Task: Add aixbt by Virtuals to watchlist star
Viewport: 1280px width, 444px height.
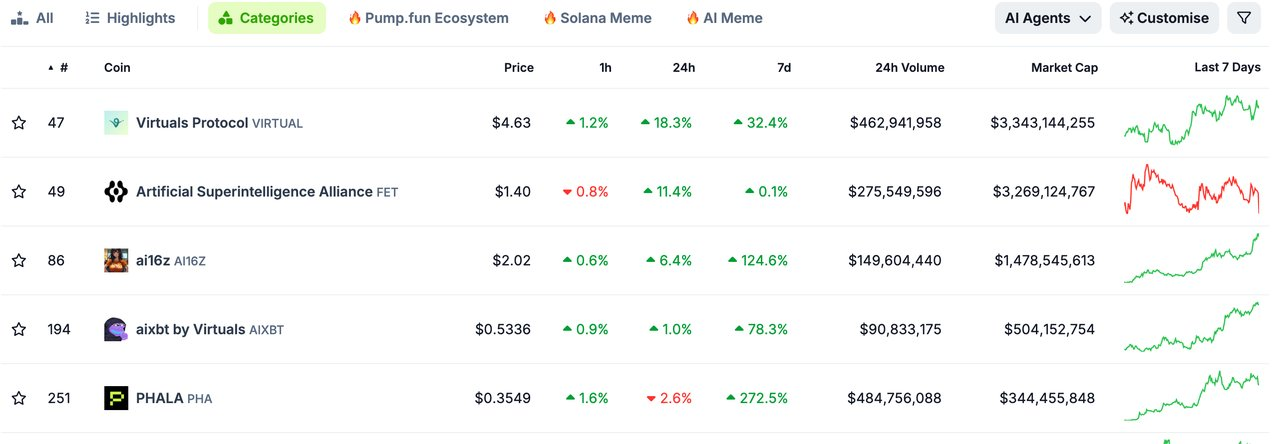Action: coord(19,329)
